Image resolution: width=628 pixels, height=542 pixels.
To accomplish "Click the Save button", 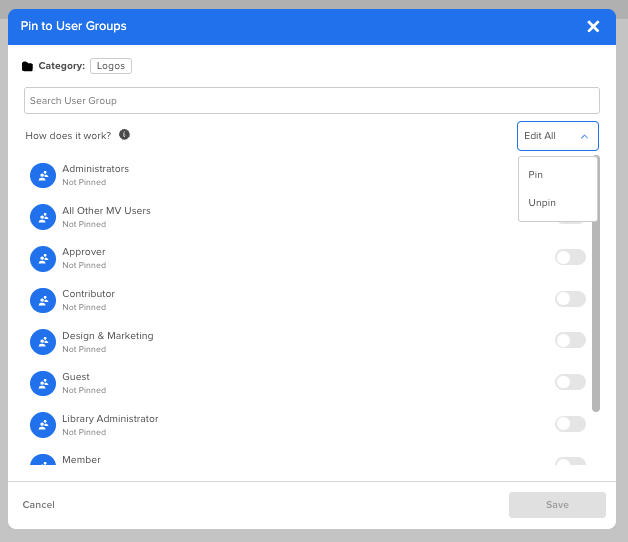I will point(557,505).
